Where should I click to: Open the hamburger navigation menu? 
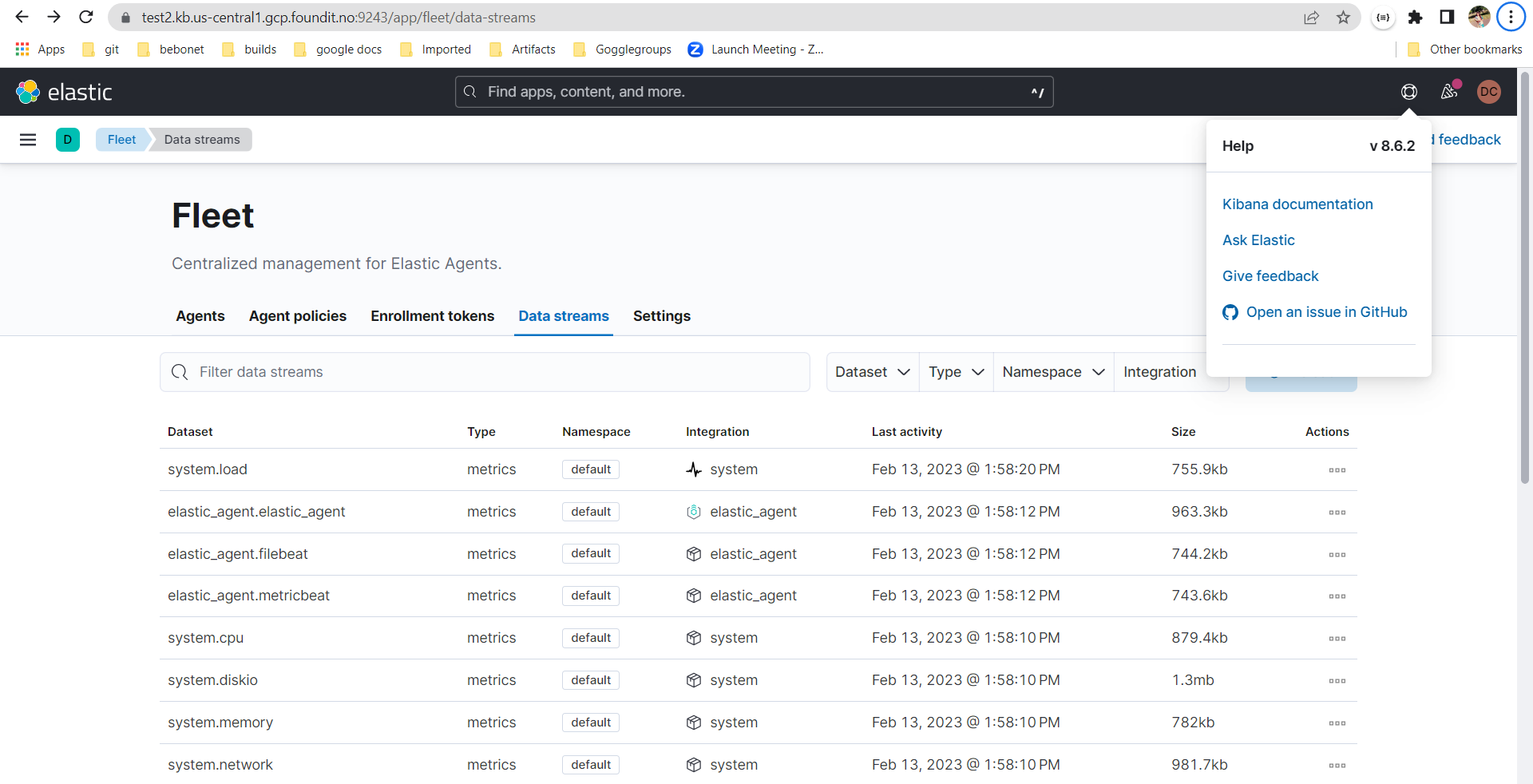click(28, 139)
